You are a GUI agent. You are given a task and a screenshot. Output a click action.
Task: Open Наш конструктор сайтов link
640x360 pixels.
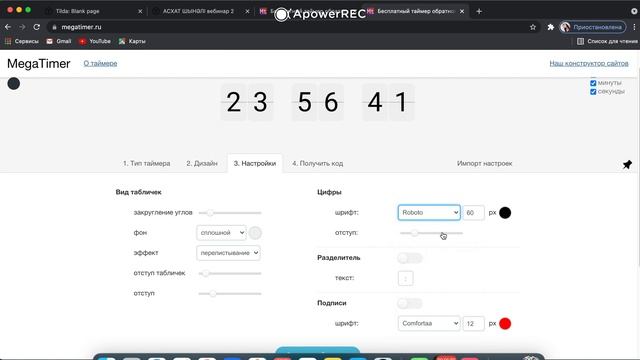(x=589, y=63)
